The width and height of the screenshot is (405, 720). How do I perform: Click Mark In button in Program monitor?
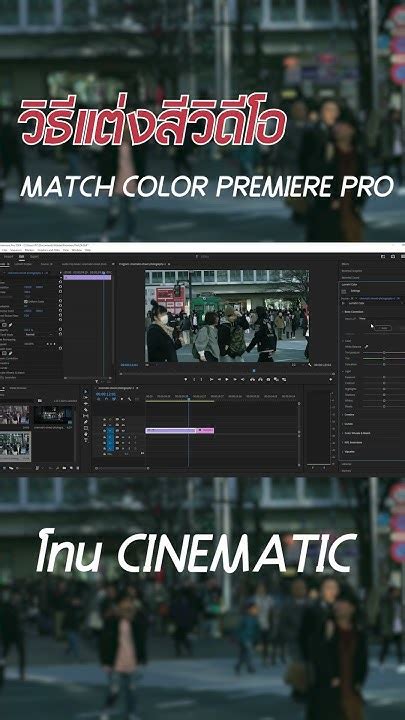click(194, 379)
